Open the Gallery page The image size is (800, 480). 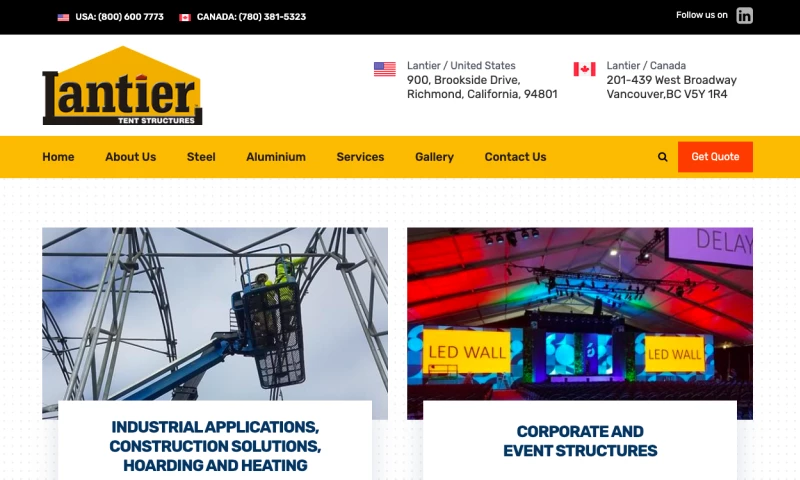pos(434,157)
